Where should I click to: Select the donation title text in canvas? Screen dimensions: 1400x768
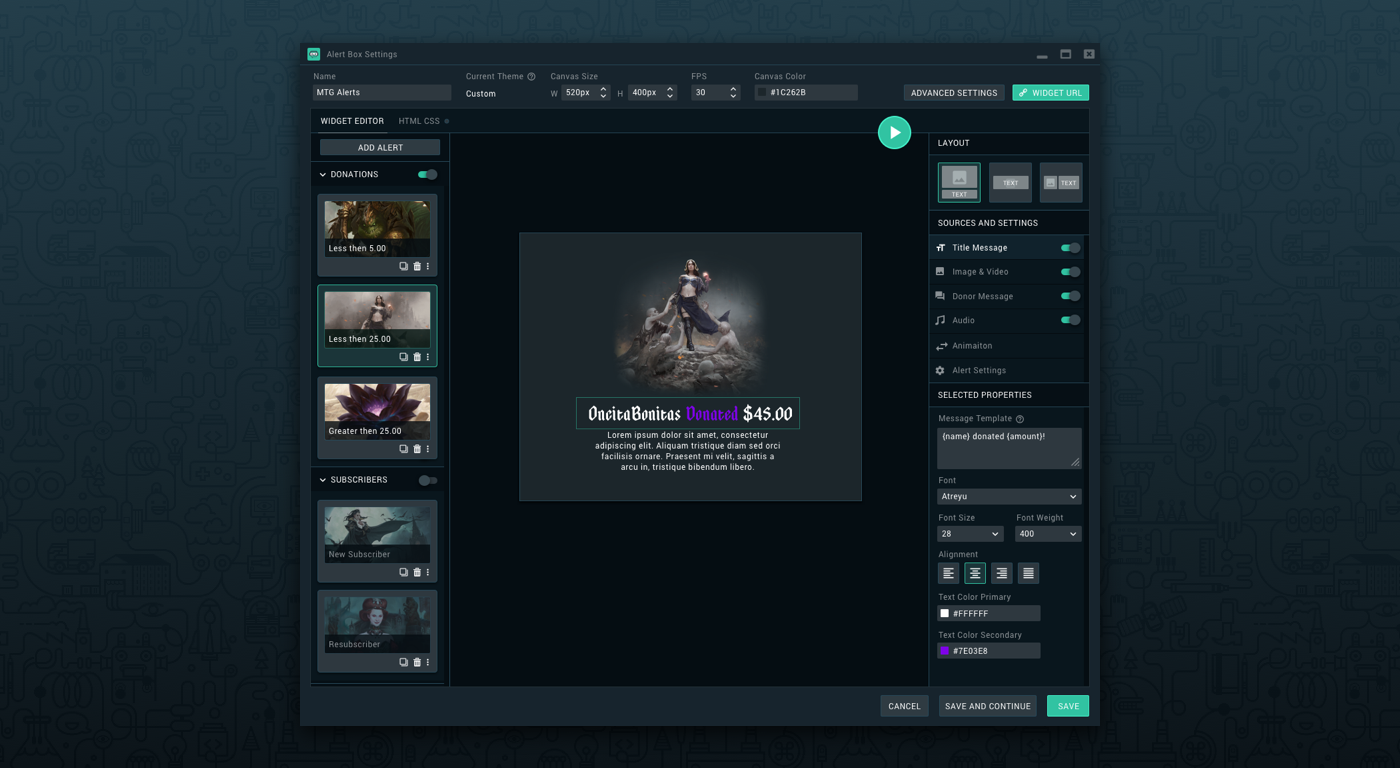(689, 414)
